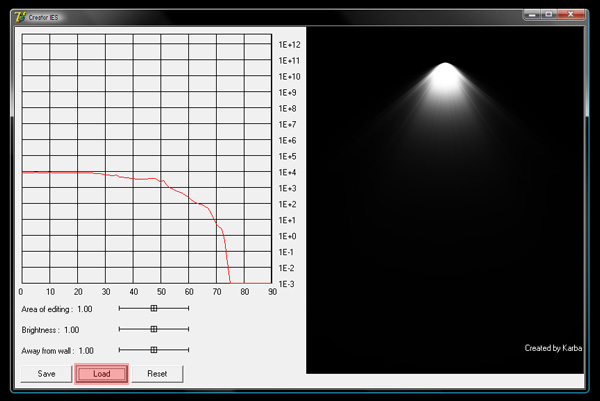Click the 1E+12 axis label

[289, 45]
